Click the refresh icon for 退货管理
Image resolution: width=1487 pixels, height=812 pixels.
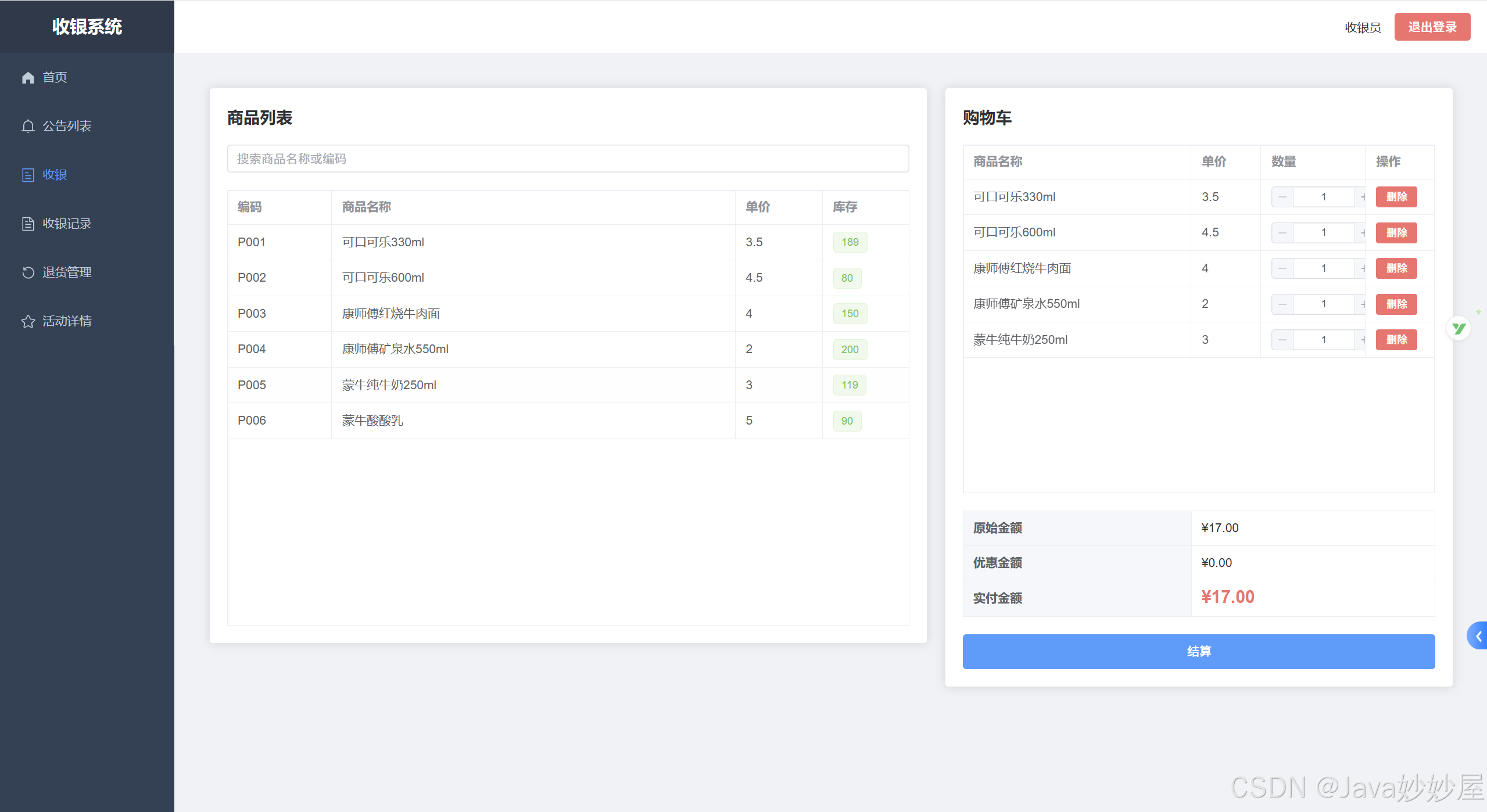click(x=28, y=272)
